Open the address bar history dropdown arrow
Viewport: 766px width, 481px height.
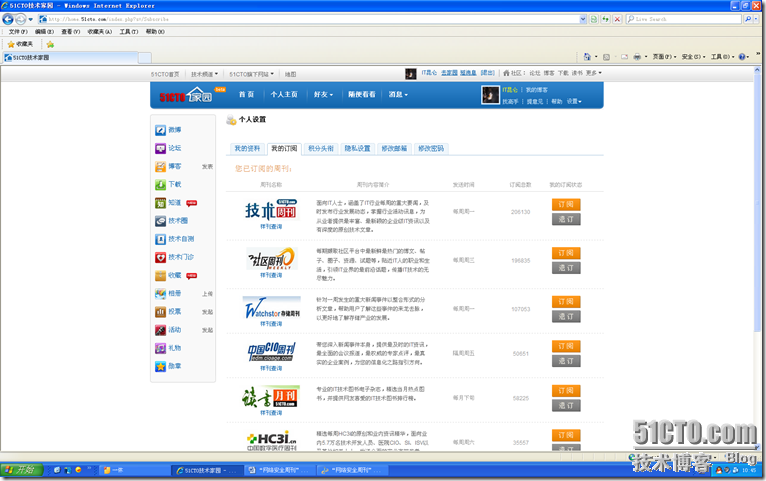point(583,19)
